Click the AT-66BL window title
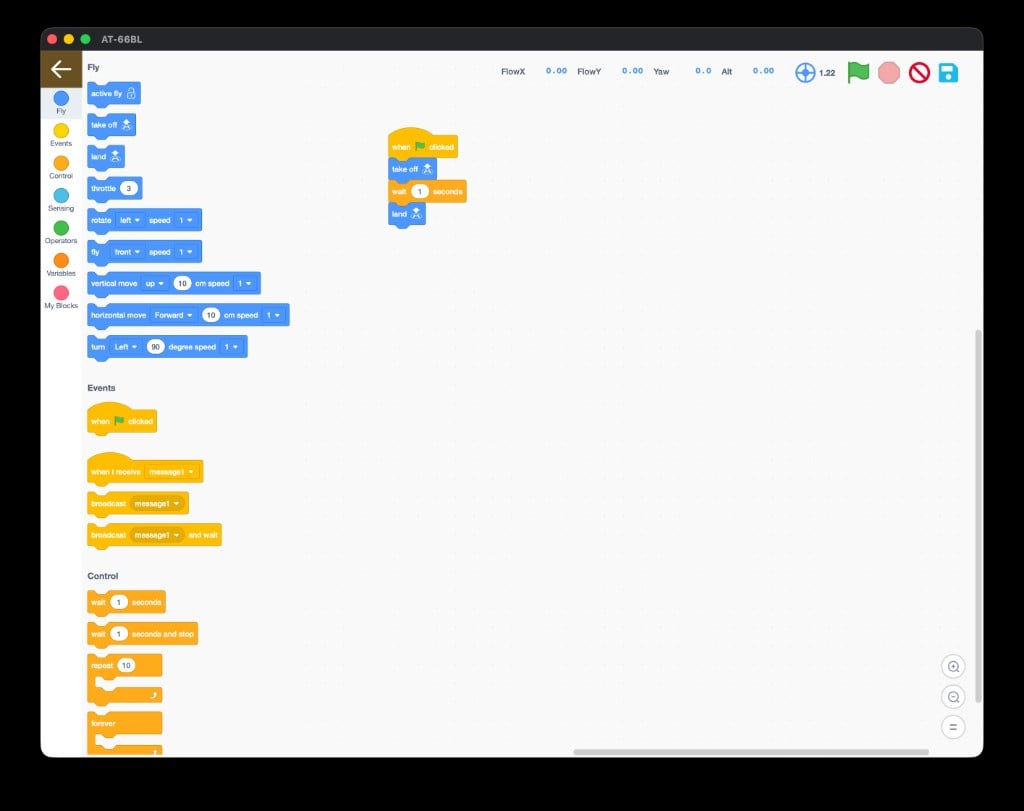The image size is (1024, 811). click(121, 39)
